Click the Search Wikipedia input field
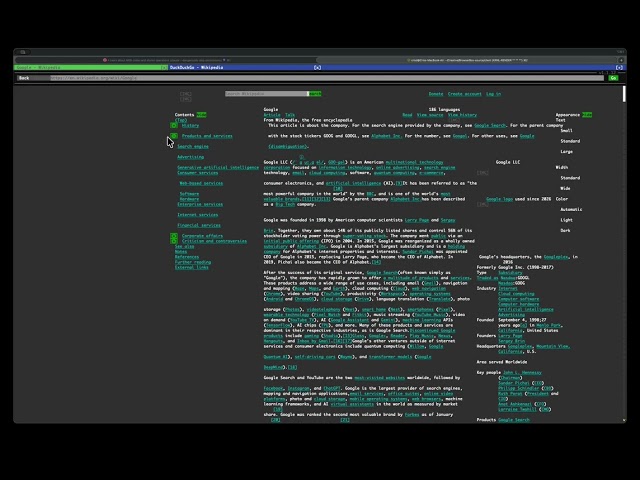 266,94
